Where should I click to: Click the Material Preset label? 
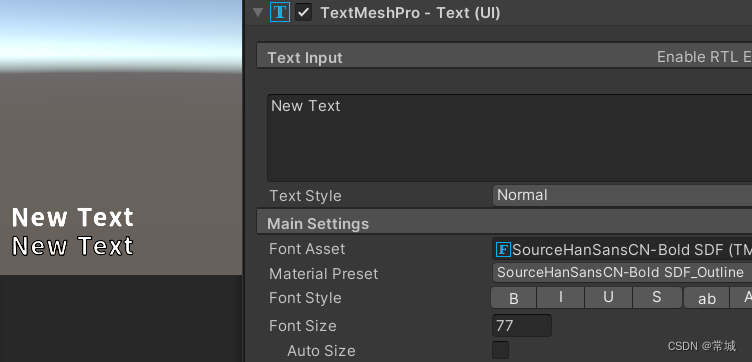[324, 274]
